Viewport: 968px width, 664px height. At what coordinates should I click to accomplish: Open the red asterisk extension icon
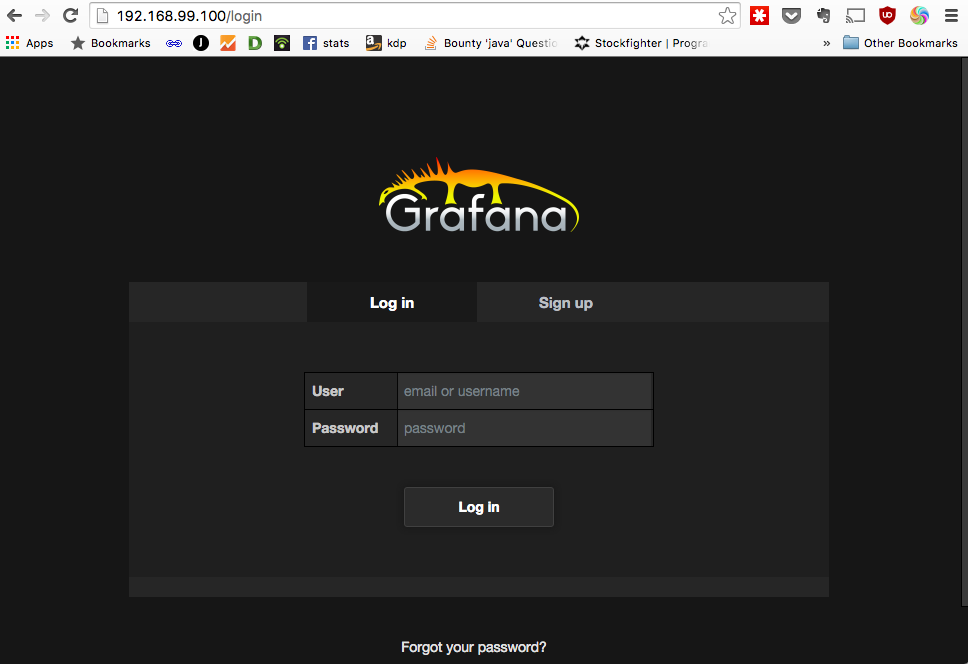(759, 16)
